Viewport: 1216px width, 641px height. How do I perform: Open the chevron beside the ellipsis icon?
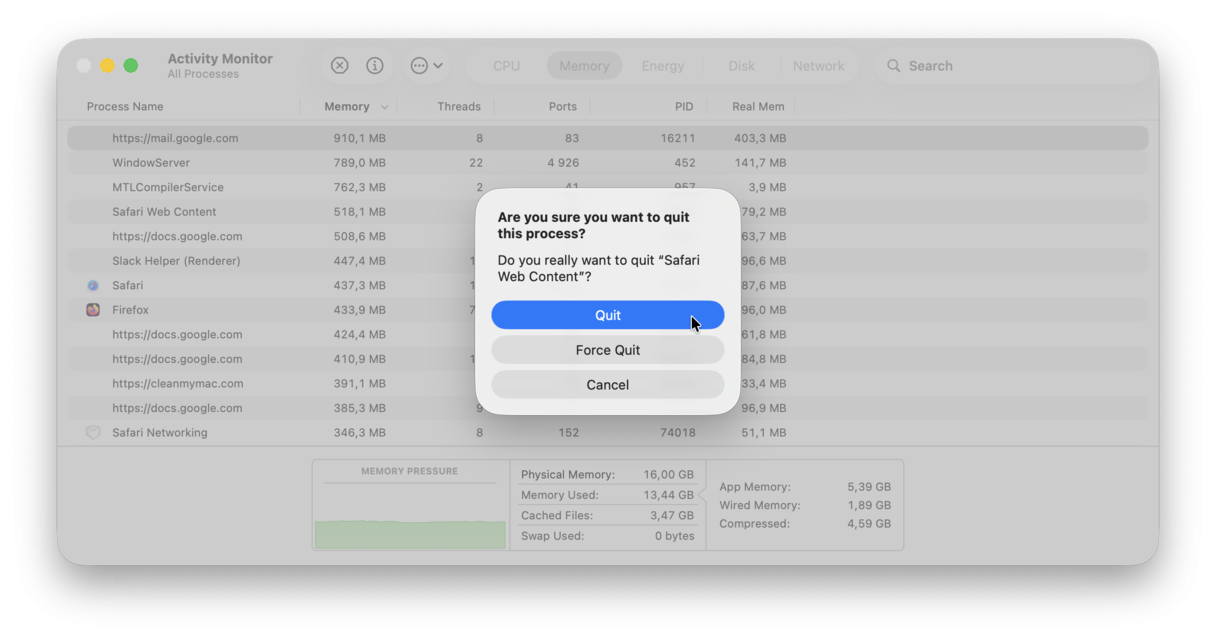[438, 65]
